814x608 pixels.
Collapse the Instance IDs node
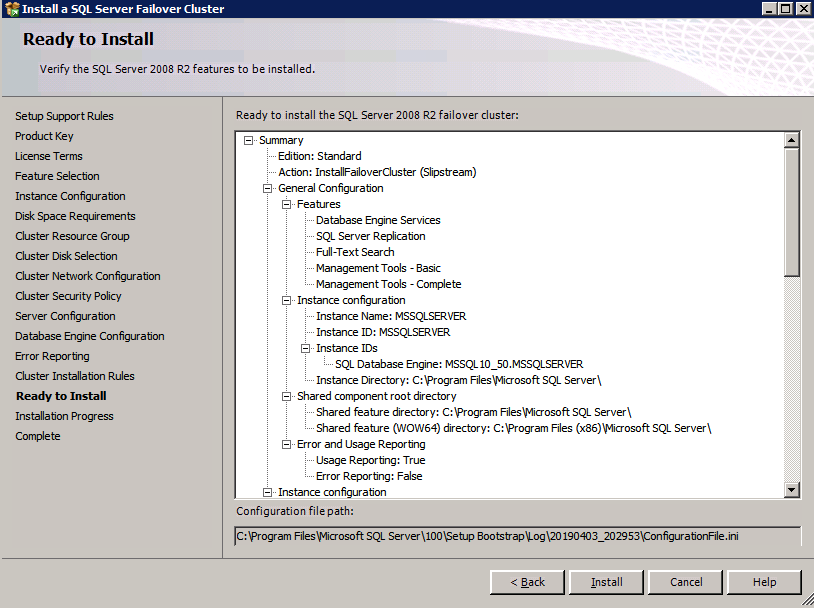pyautogui.click(x=305, y=348)
